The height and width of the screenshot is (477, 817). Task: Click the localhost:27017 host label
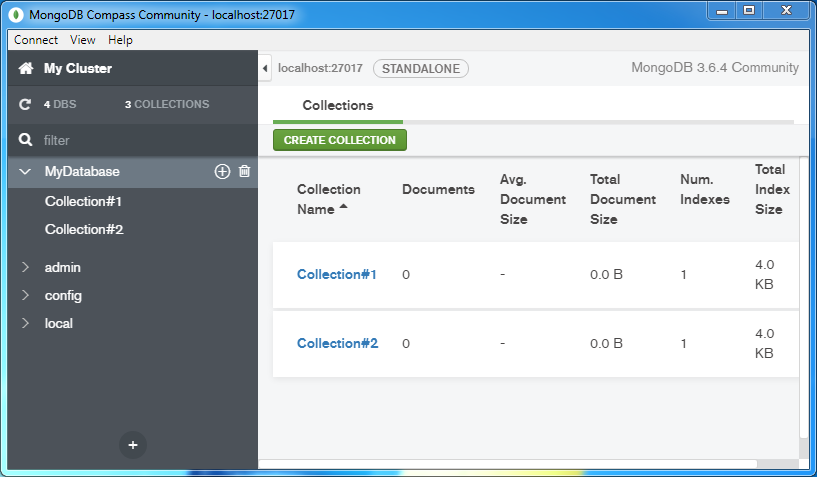click(320, 68)
